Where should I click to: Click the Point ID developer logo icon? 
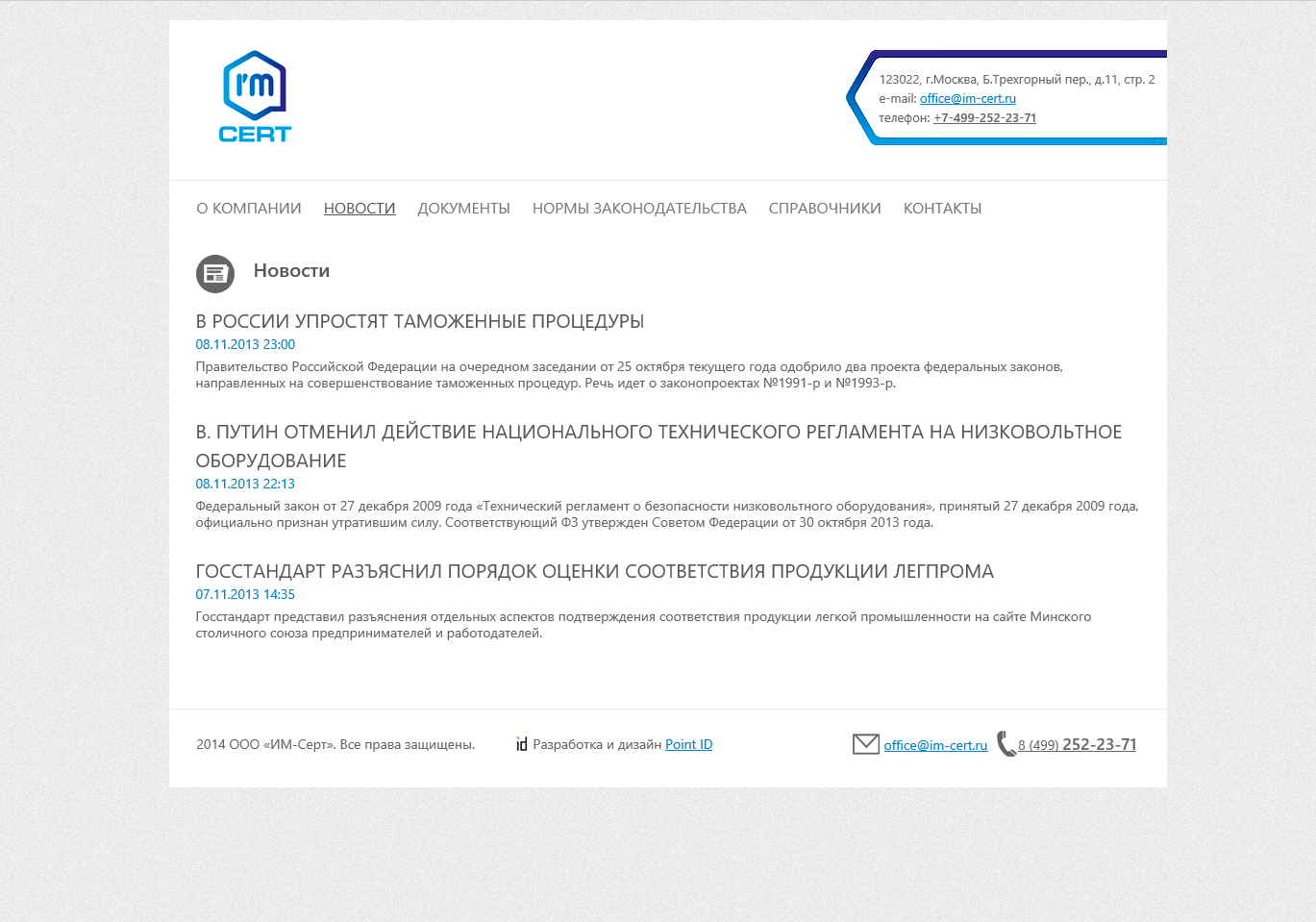(x=522, y=744)
